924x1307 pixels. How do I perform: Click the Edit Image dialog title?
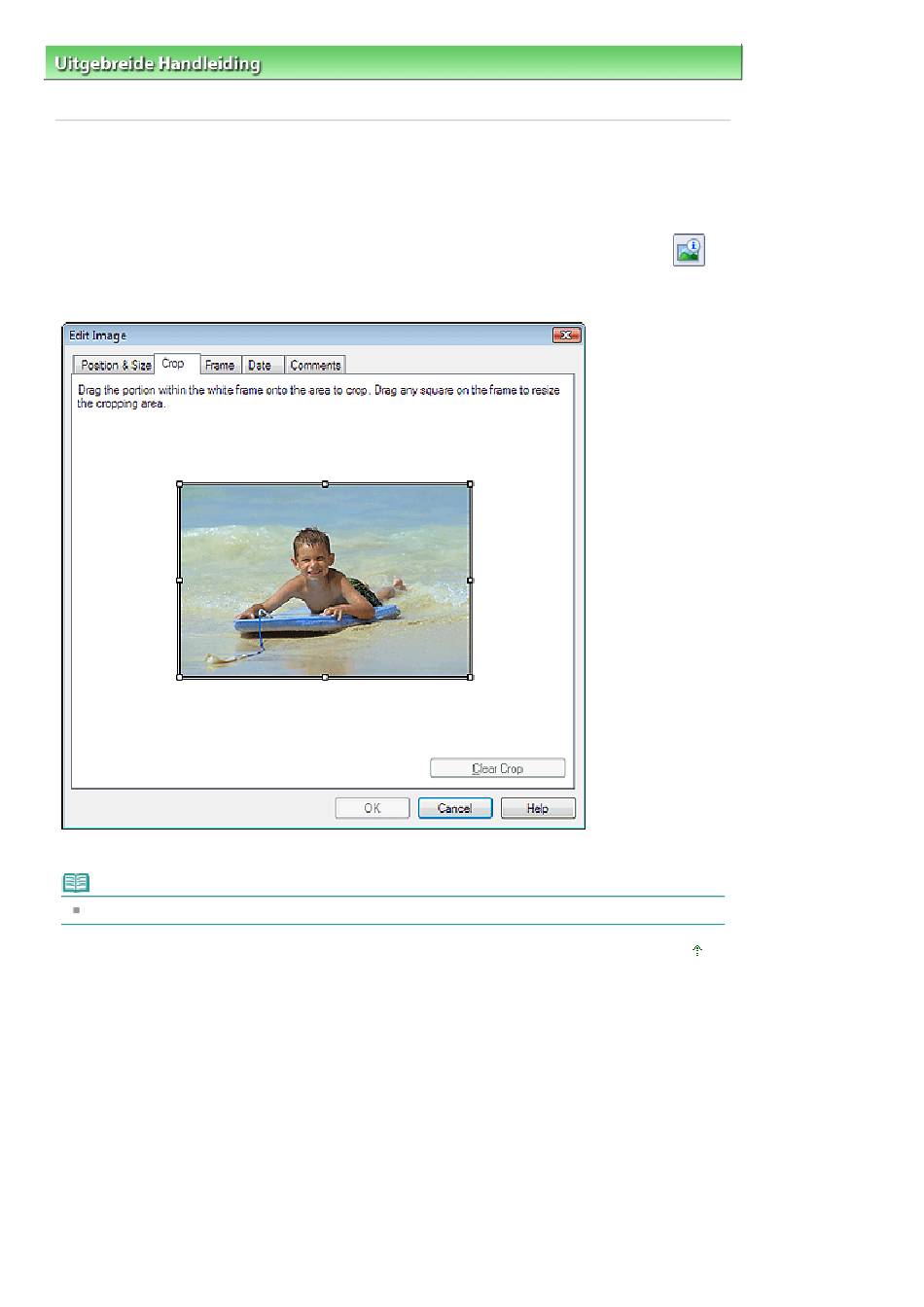coord(97,336)
